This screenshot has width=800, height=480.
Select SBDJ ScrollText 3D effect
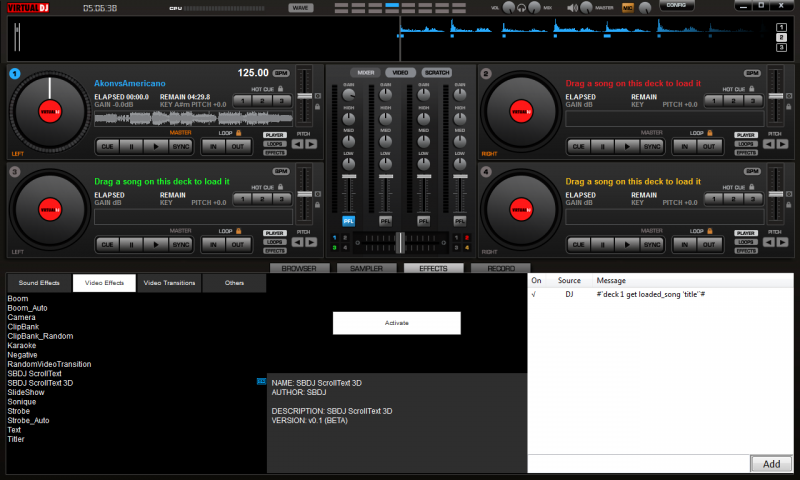[x=40, y=383]
